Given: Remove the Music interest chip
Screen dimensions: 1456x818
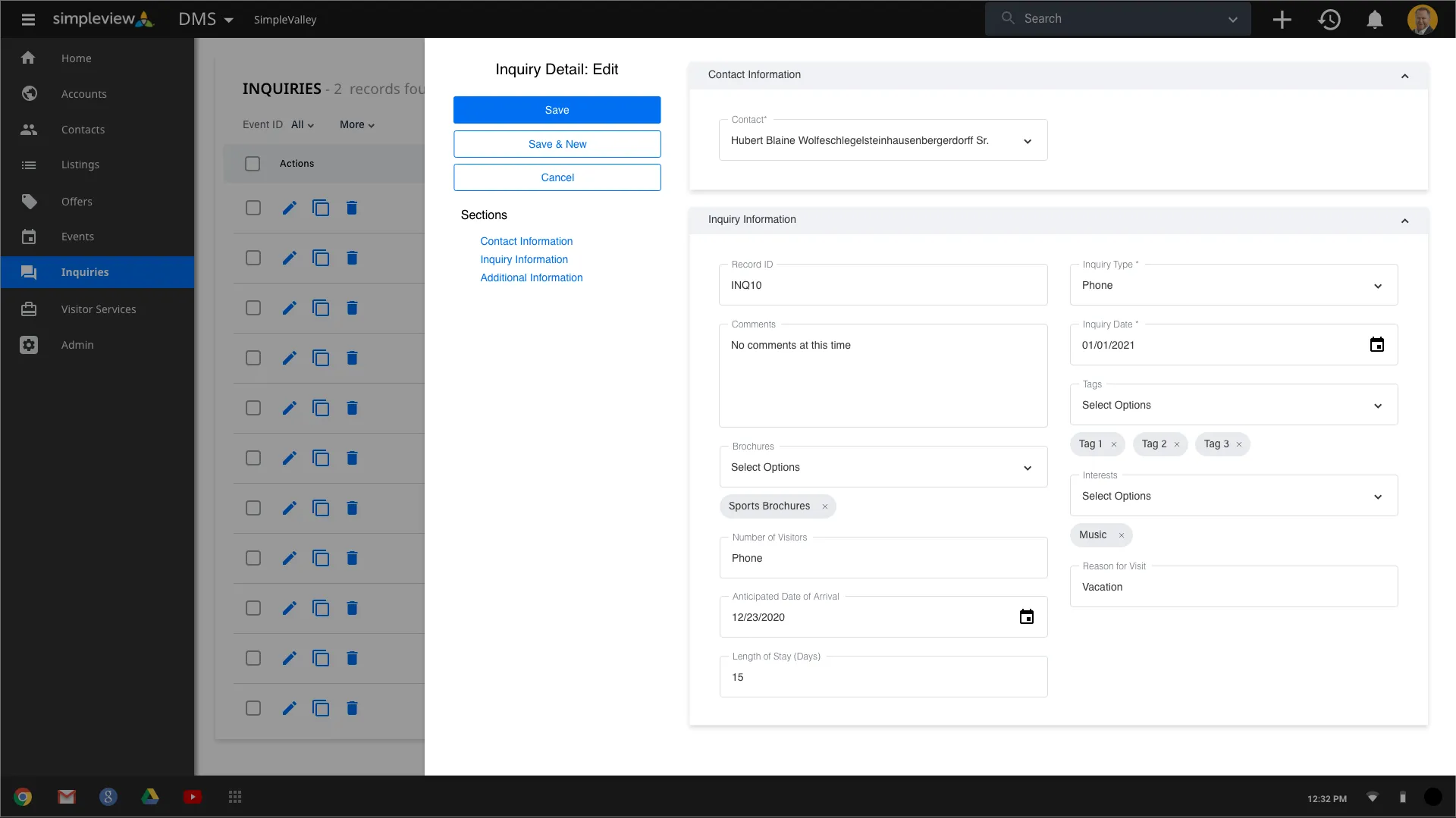Looking at the screenshot, I should [1122, 535].
